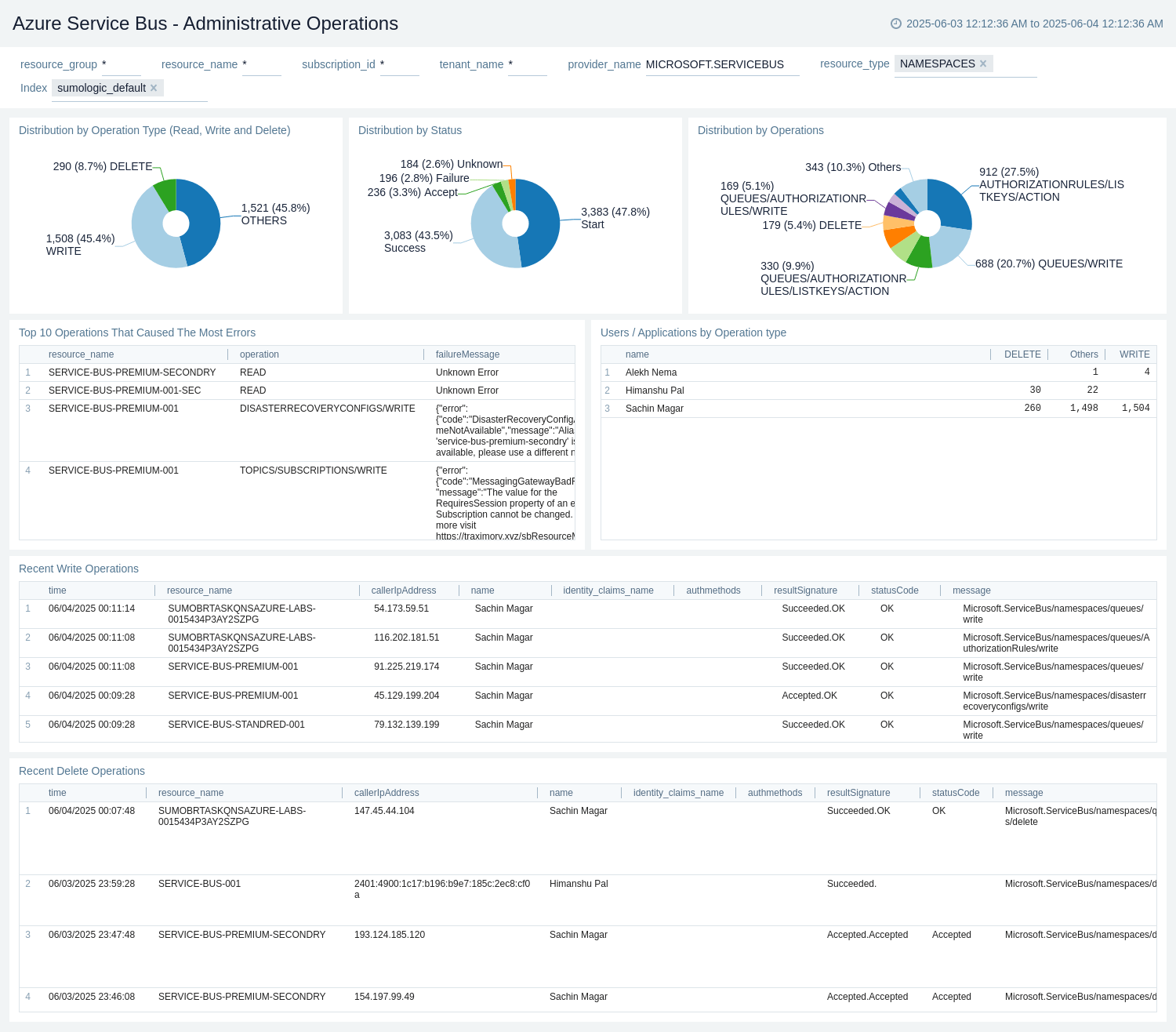
Task: Click IP address 116.202.181.51
Action: click(406, 638)
